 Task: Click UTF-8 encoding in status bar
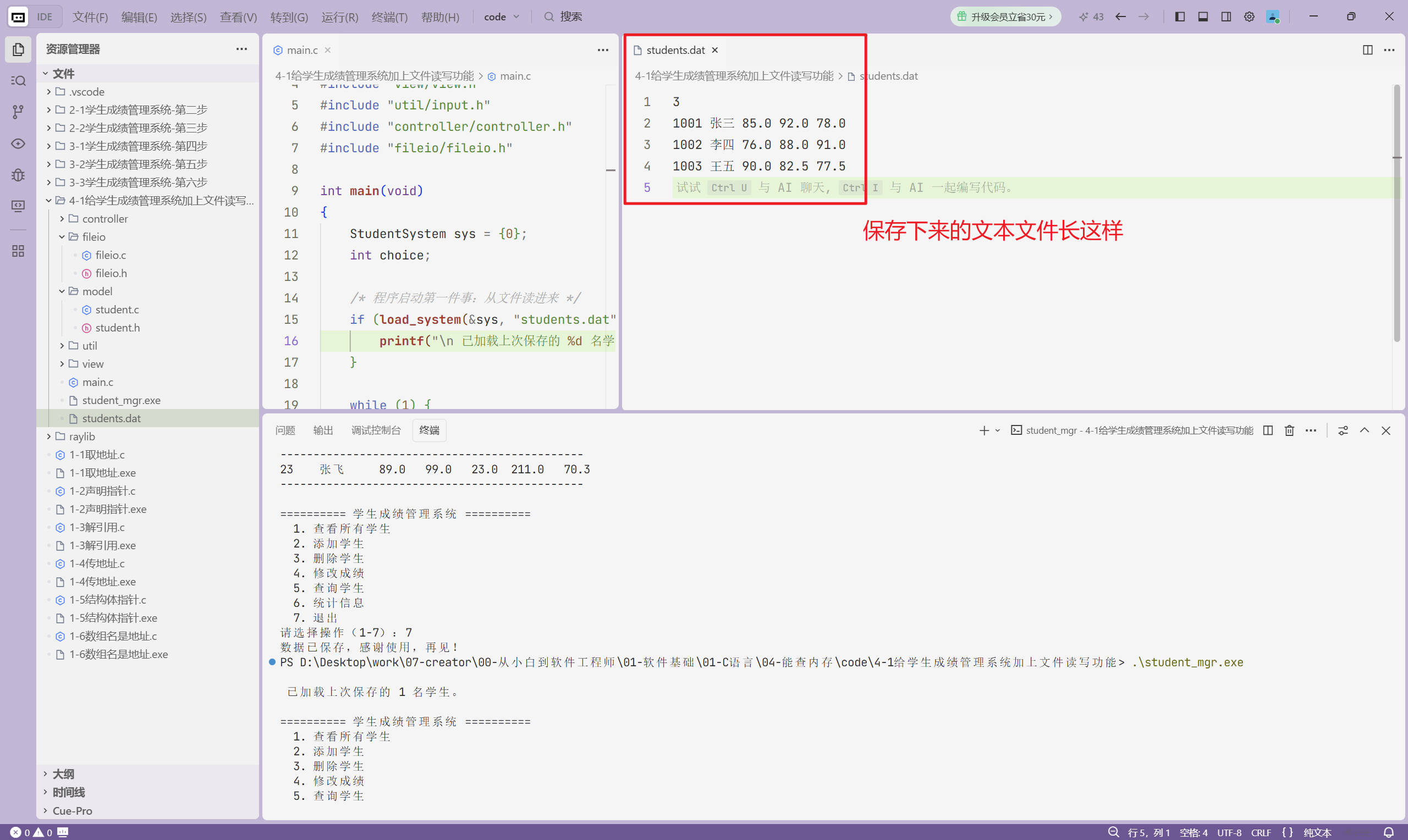[1229, 833]
